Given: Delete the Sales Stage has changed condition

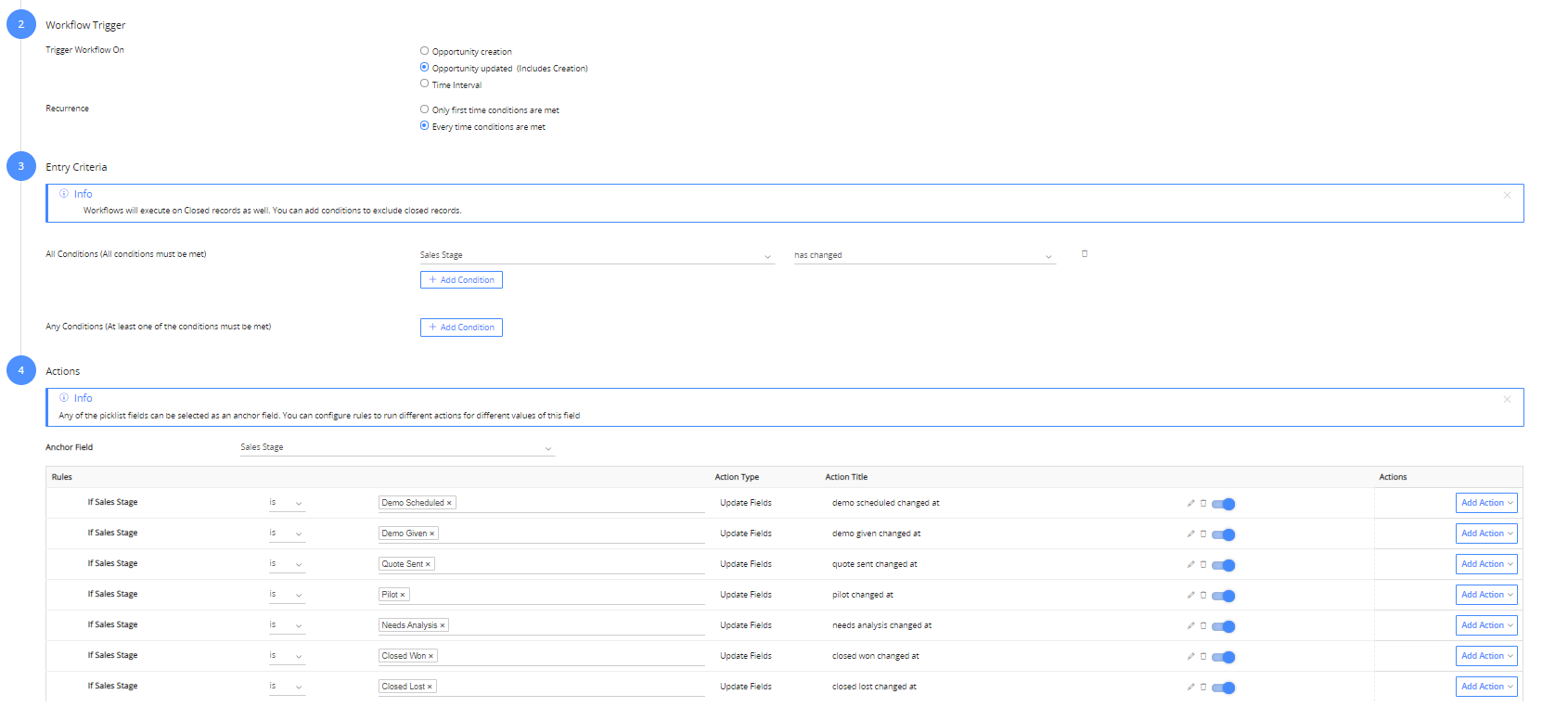Looking at the screenshot, I should (1084, 254).
